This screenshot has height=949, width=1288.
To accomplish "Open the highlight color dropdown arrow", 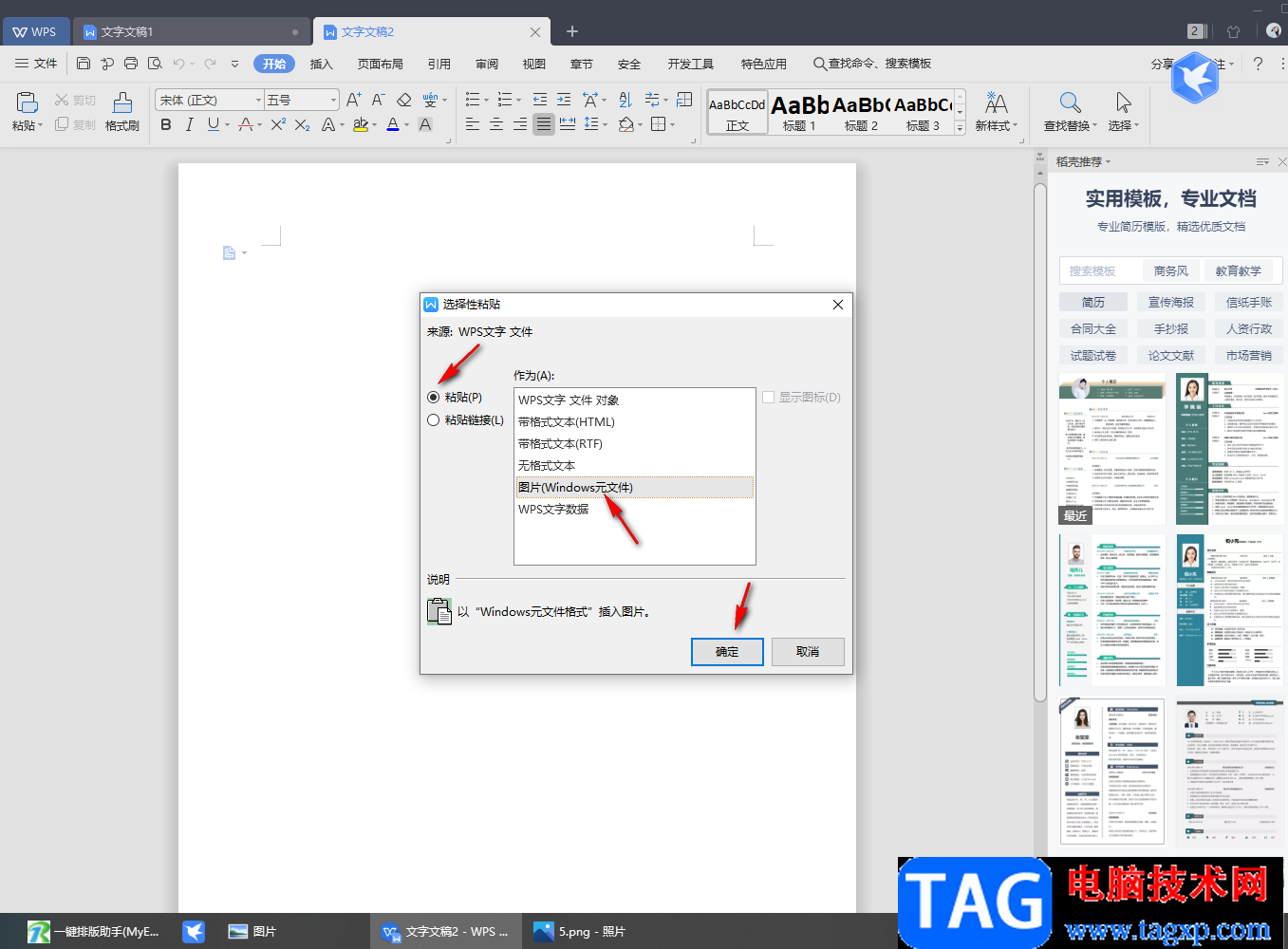I will pos(374,125).
